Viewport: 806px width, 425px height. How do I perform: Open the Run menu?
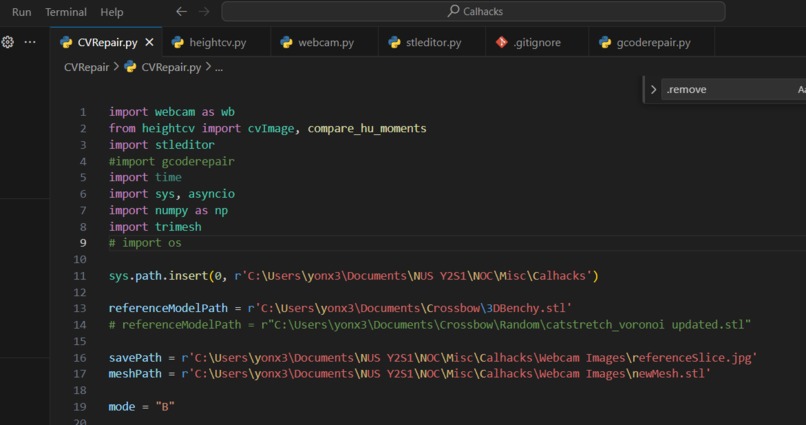22,12
